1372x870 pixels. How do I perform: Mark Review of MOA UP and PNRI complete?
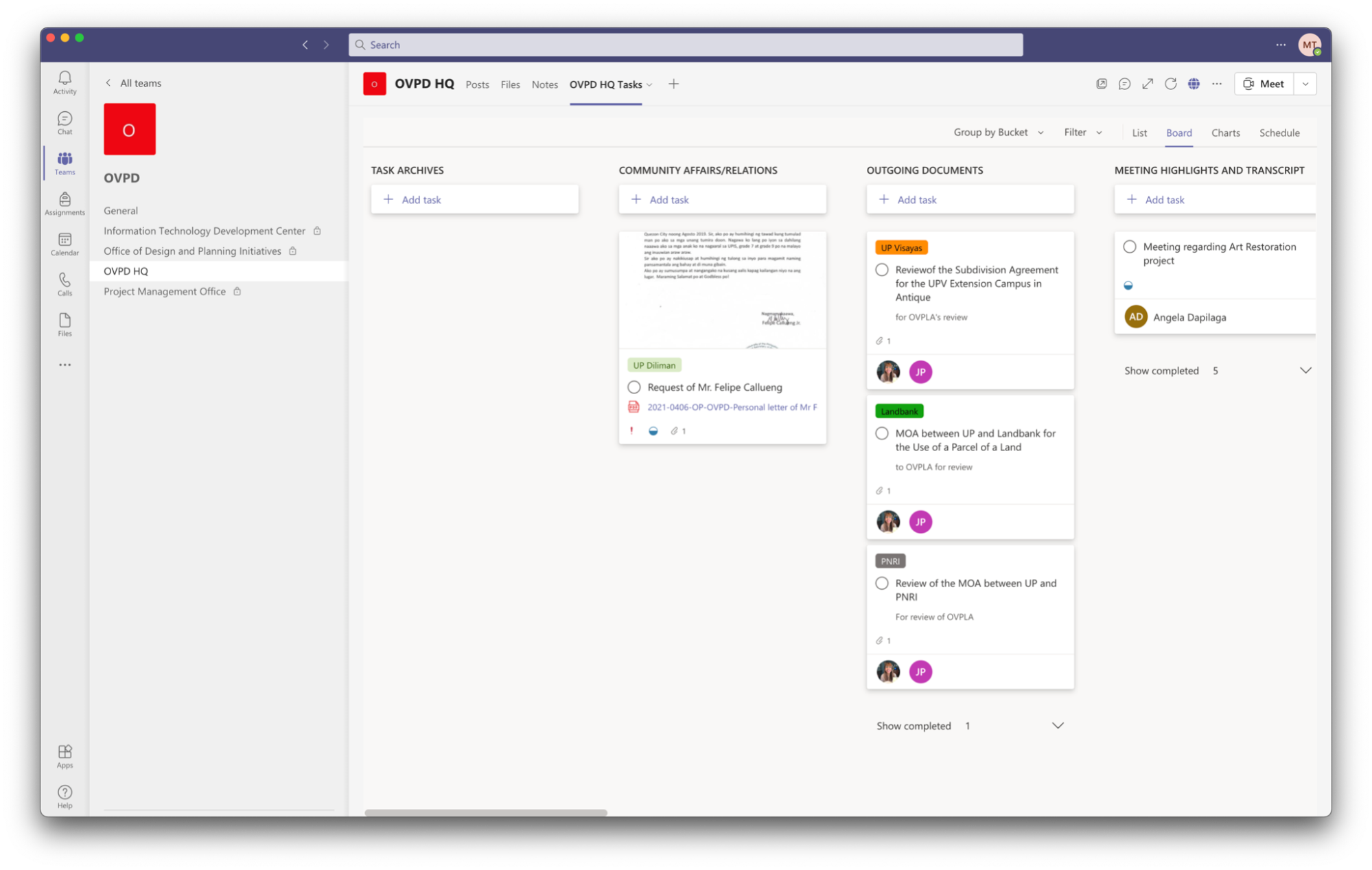882,583
